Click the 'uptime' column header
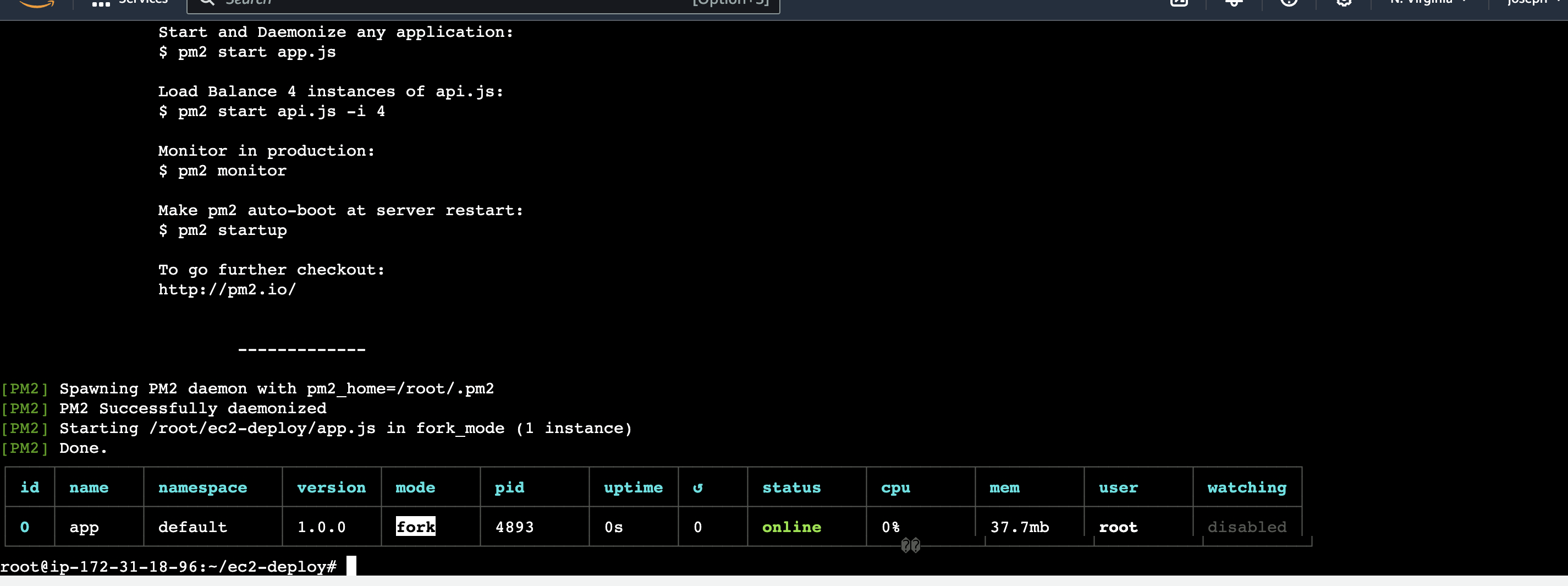 [x=633, y=488]
